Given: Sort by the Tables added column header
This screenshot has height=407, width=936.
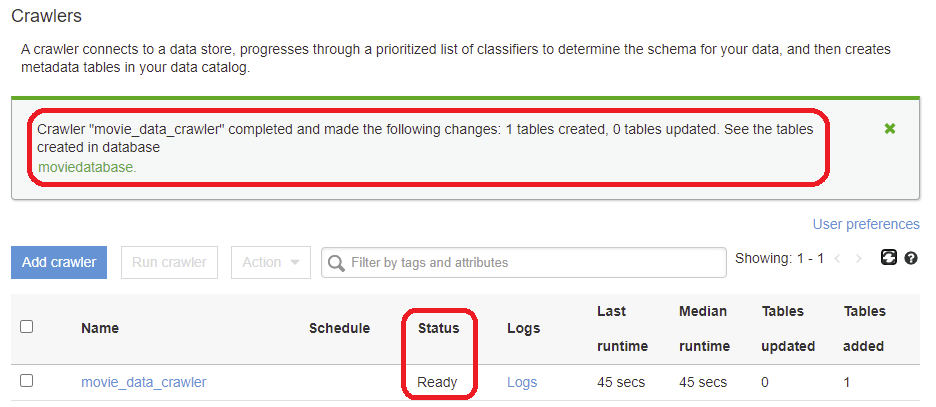Looking at the screenshot, I should click(864, 328).
